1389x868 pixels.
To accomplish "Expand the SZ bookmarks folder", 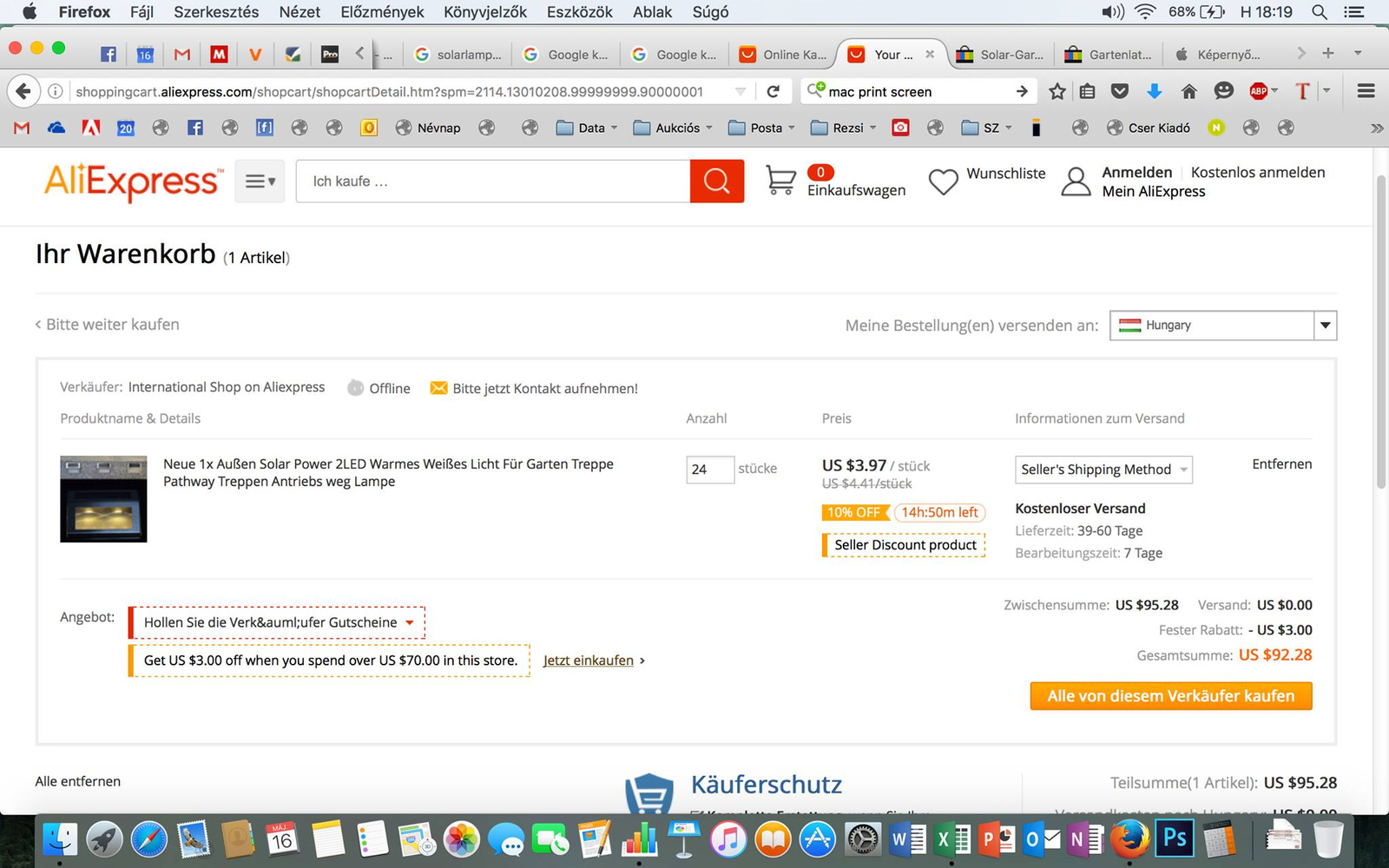I will coord(987,128).
